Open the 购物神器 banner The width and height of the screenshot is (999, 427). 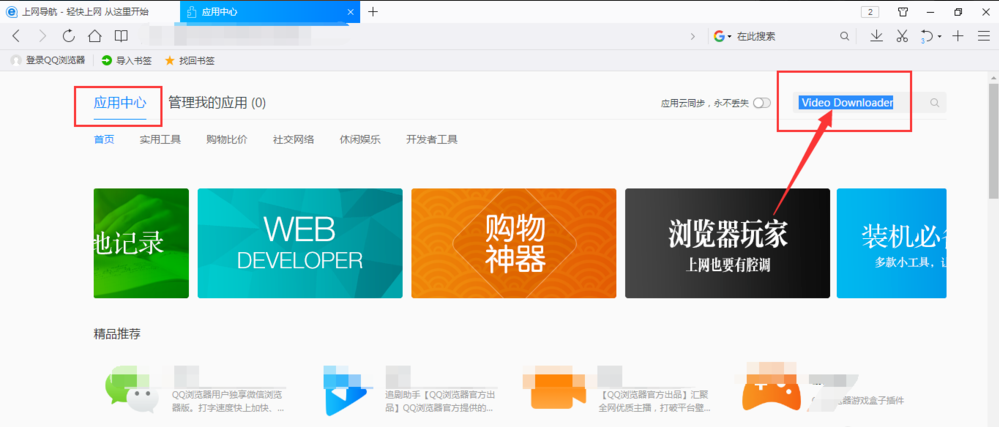click(x=514, y=243)
